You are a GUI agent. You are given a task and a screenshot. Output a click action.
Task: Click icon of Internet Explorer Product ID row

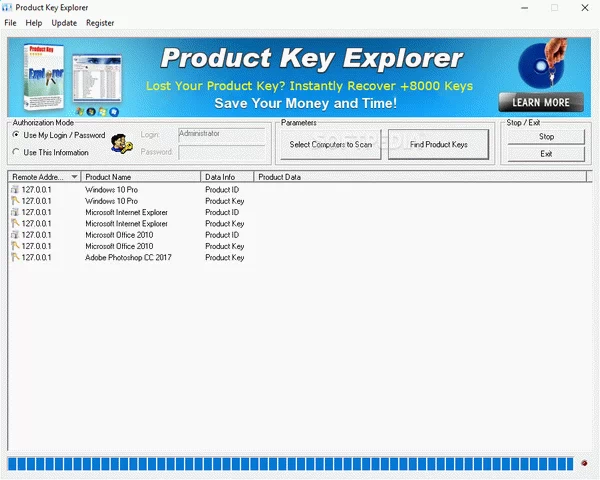pos(15,212)
